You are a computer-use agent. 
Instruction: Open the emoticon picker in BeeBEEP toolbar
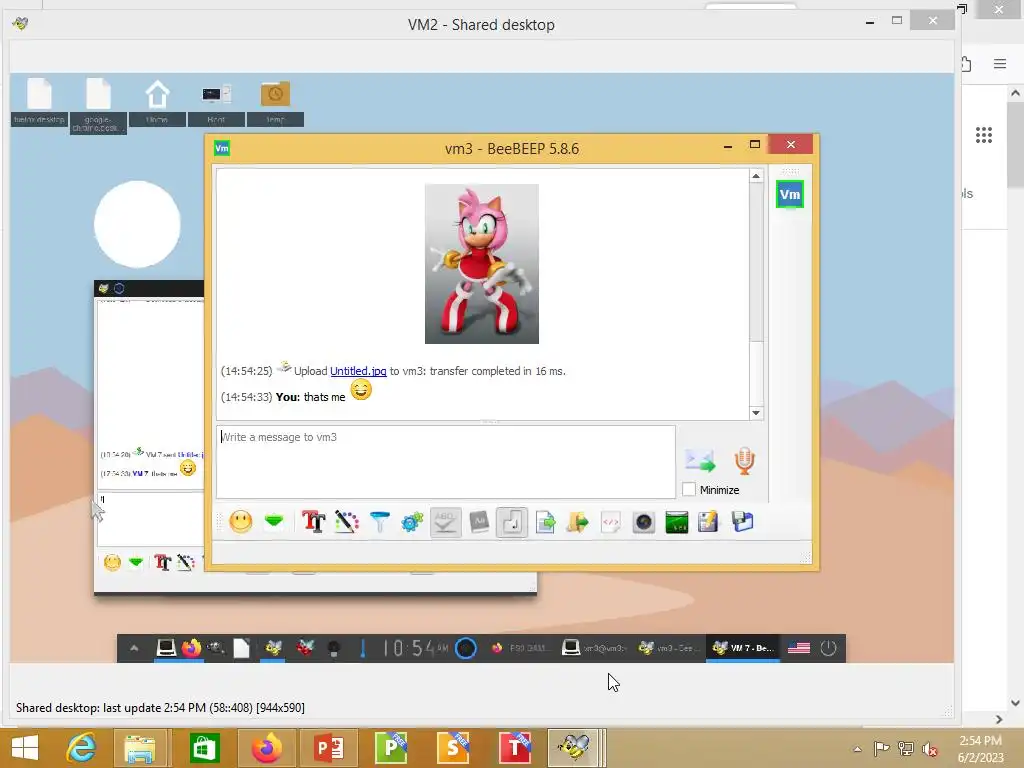[240, 522]
